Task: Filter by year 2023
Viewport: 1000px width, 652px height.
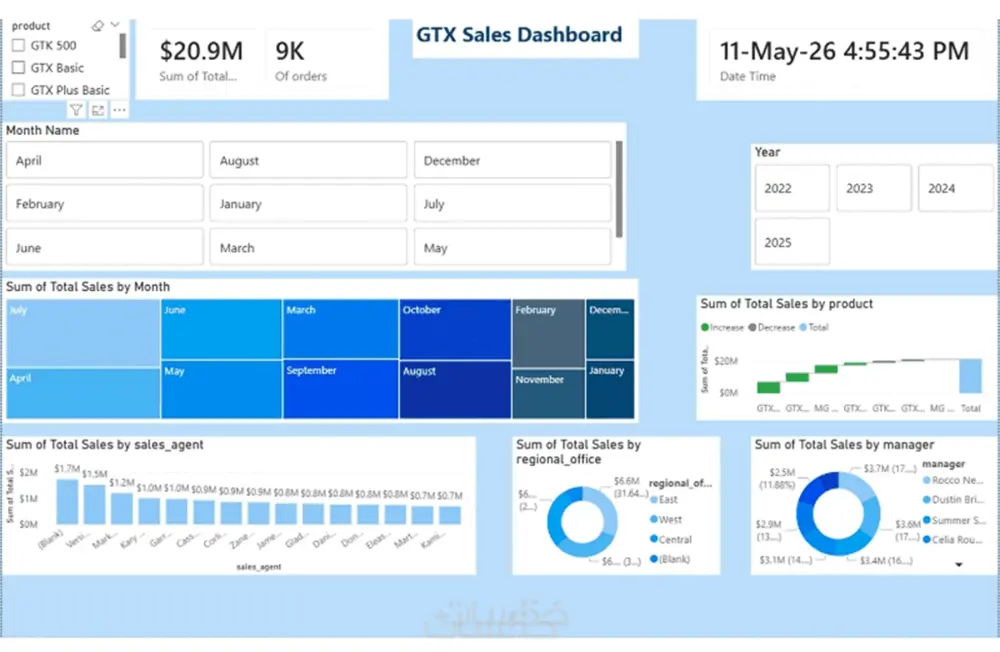Action: coord(874,188)
